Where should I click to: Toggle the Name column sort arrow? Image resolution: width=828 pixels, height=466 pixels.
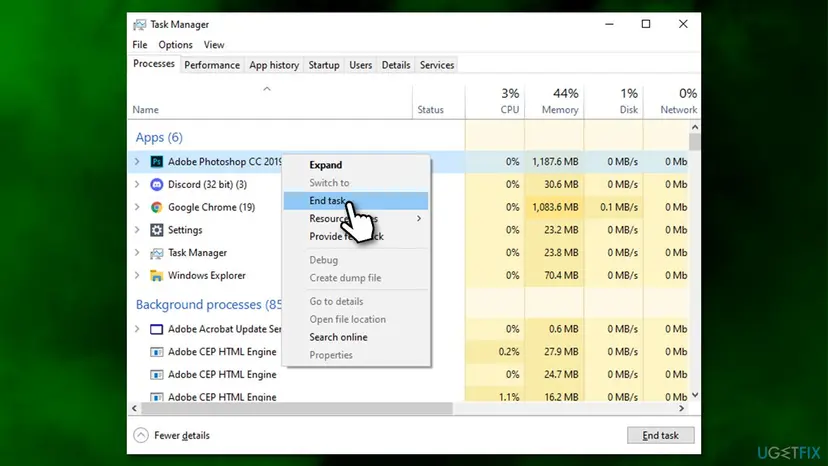point(267,89)
